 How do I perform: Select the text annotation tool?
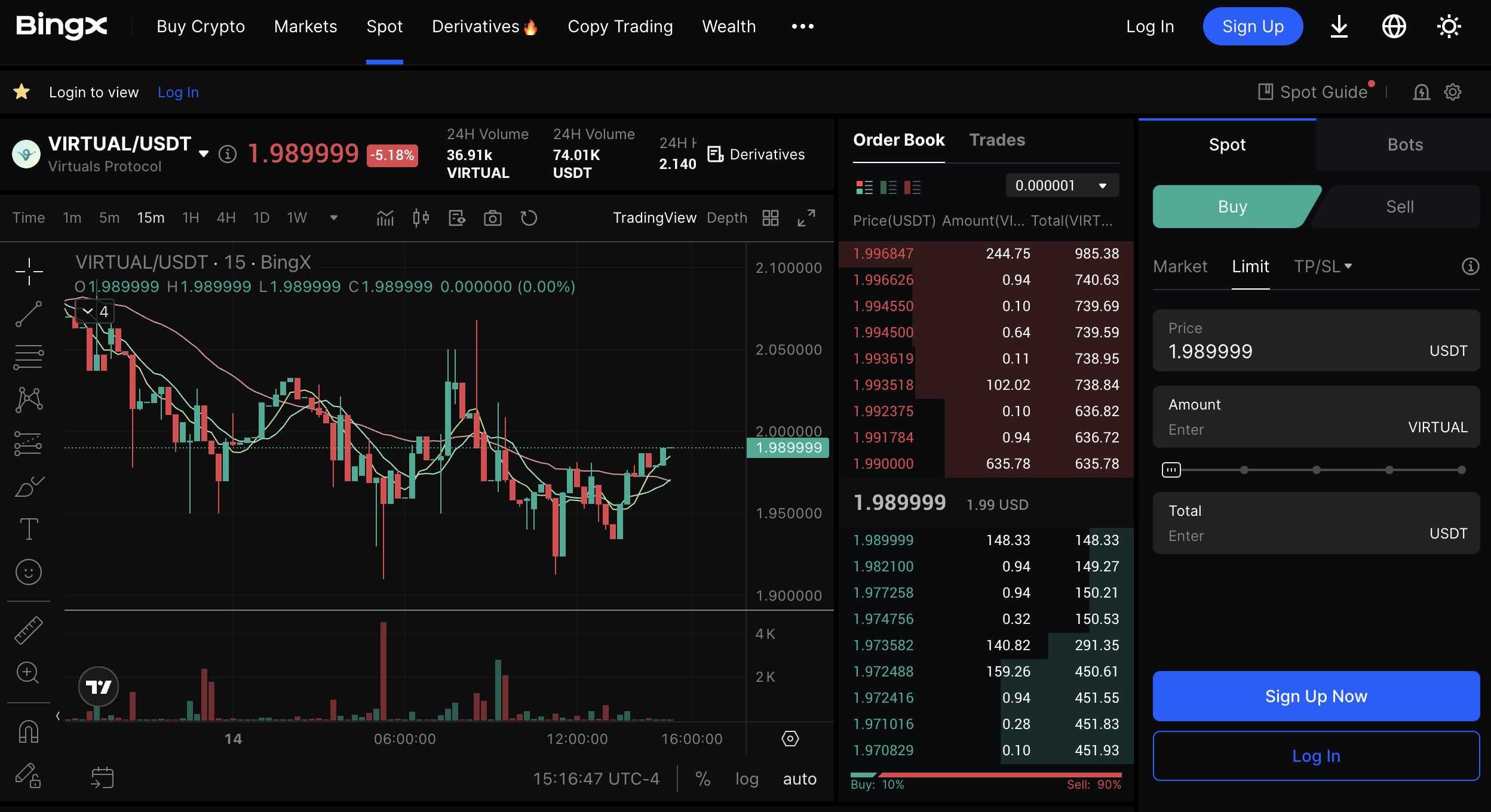[29, 529]
